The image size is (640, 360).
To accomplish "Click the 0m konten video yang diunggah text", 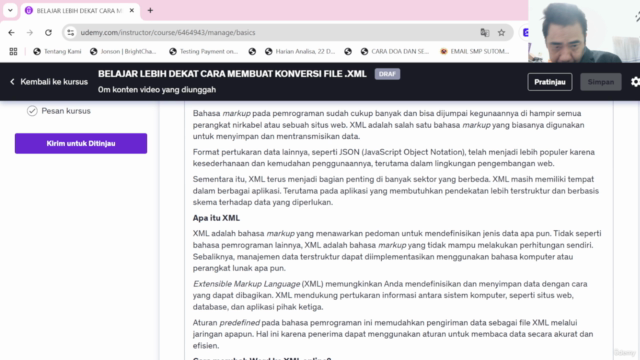I will point(157,90).
